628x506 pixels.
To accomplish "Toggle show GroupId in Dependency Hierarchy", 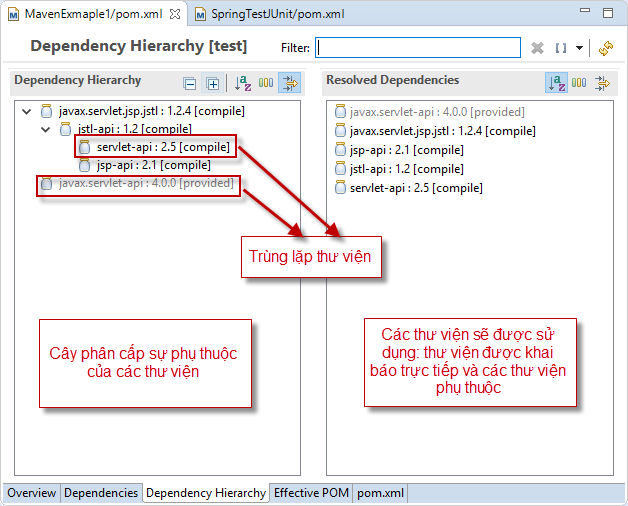I will (x=266, y=83).
